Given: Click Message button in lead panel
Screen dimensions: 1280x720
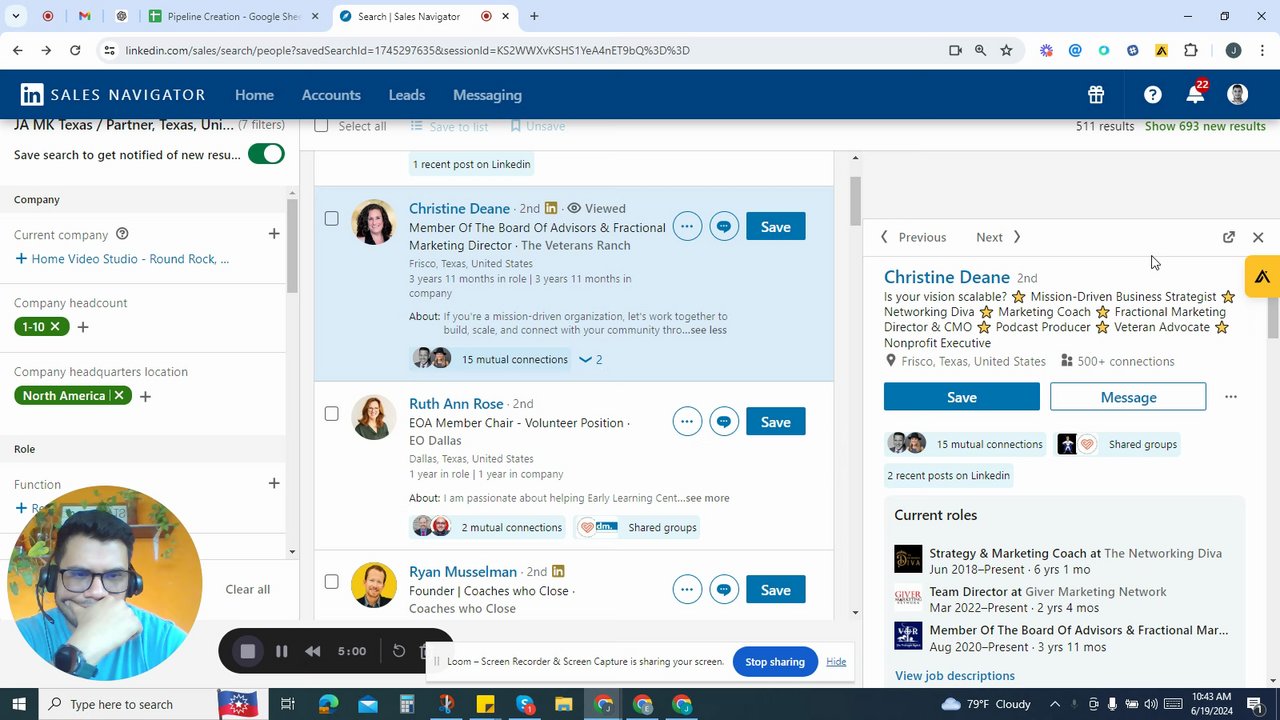Looking at the screenshot, I should (1128, 397).
